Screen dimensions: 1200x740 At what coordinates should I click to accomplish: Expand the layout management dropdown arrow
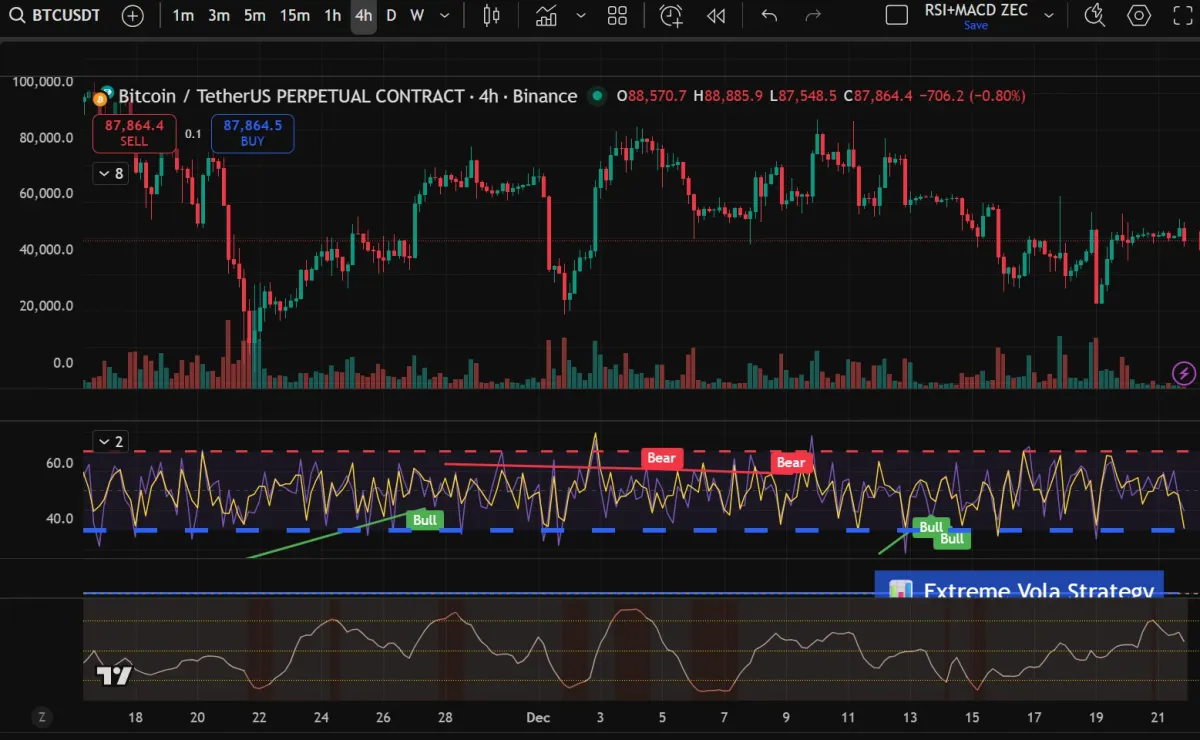1049,15
